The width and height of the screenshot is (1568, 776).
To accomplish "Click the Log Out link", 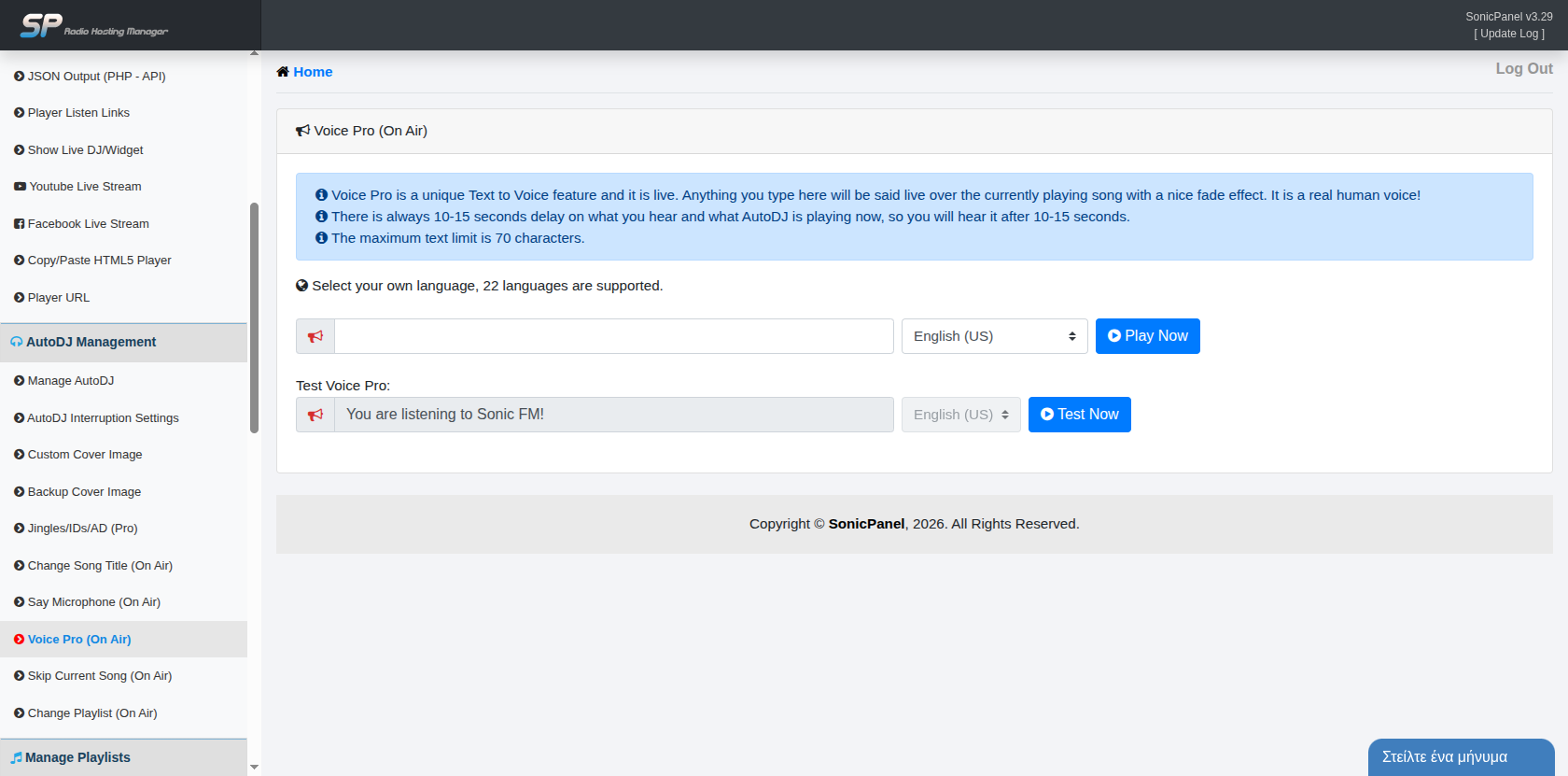I will 1523,69.
